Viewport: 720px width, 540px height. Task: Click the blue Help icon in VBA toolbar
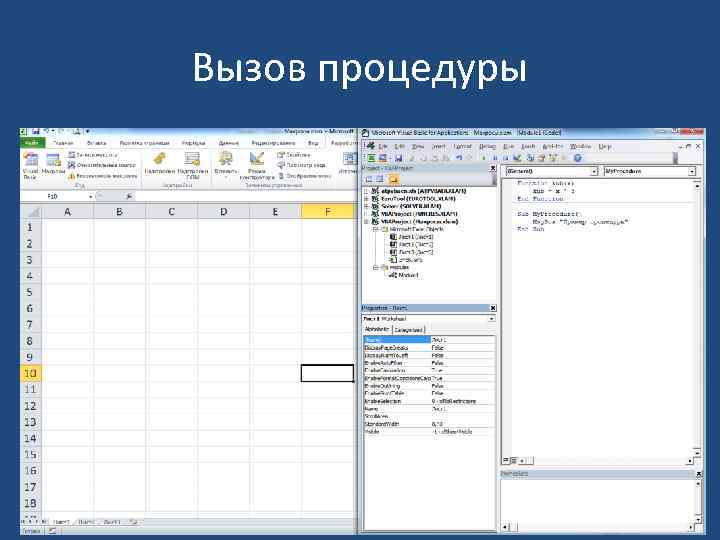(x=578, y=158)
